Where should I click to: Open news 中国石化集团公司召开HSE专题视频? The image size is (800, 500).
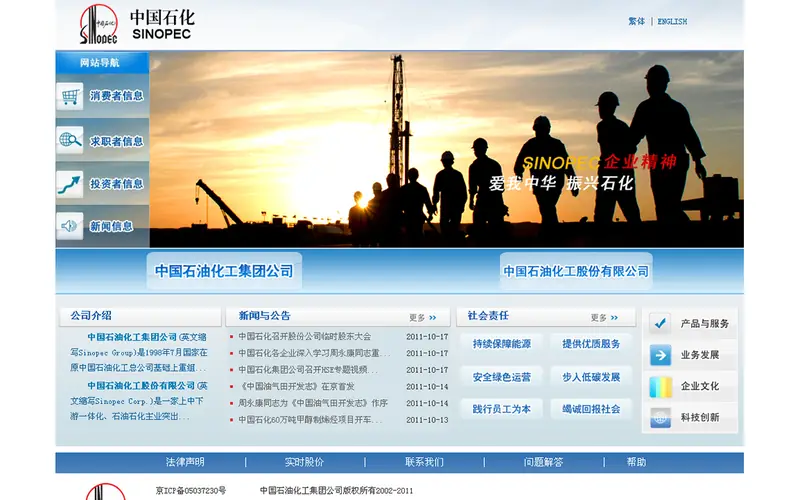(x=308, y=370)
